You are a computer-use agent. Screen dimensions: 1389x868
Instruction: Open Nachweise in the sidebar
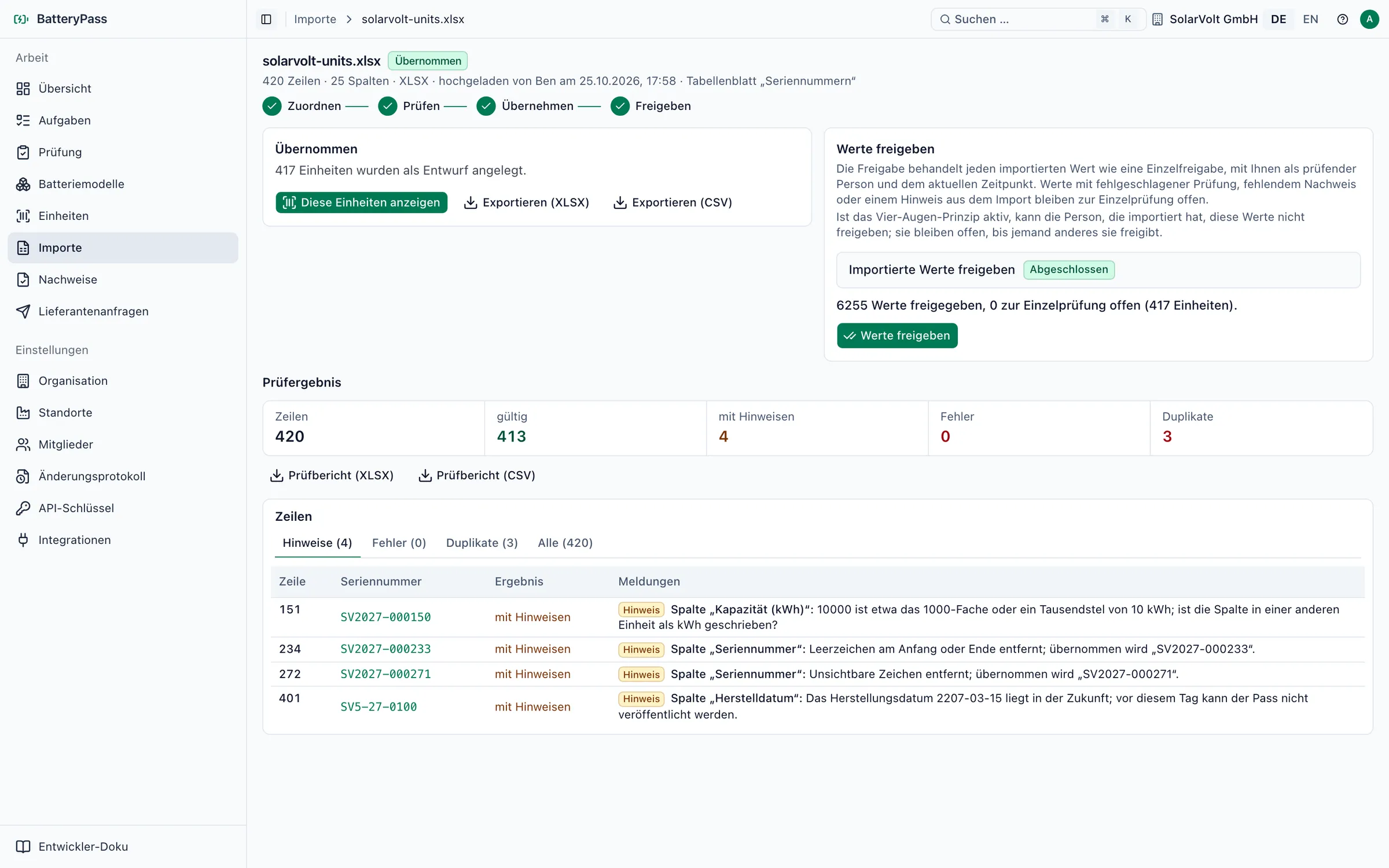tap(123, 279)
